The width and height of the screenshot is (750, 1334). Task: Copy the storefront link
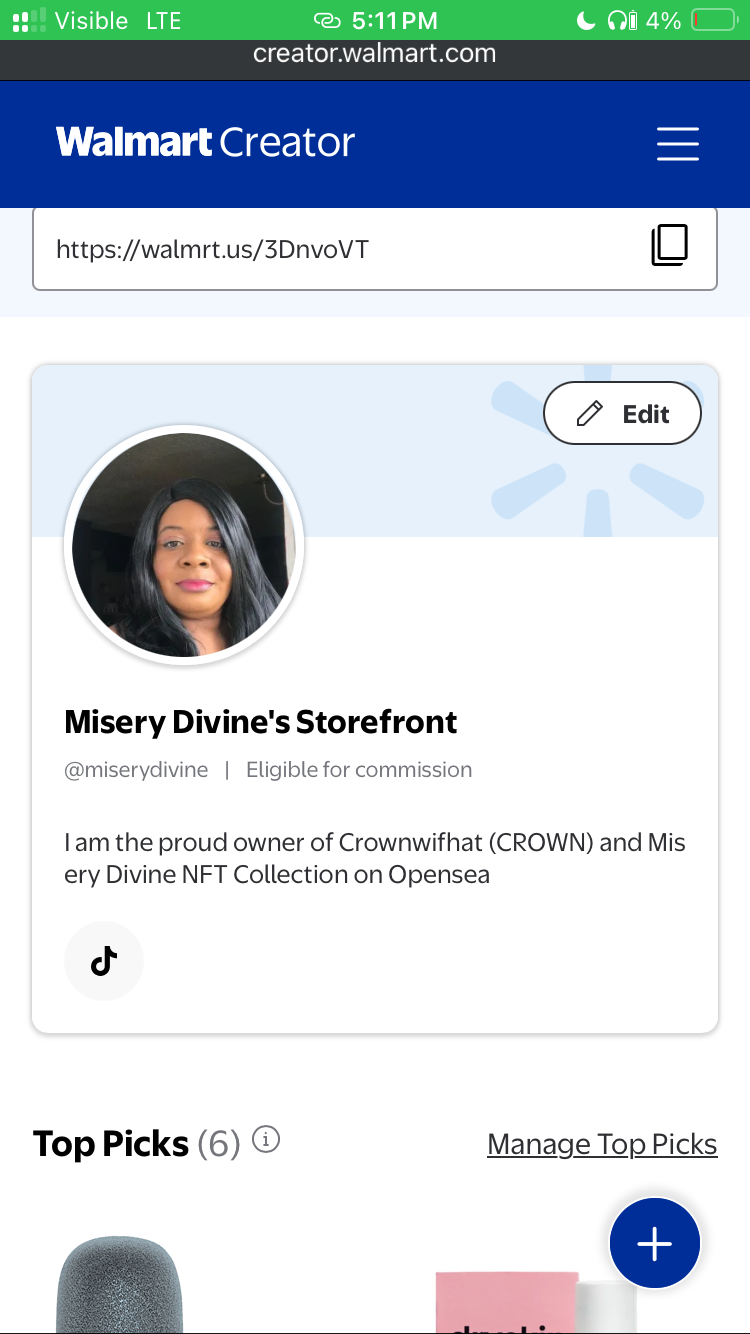coord(669,246)
